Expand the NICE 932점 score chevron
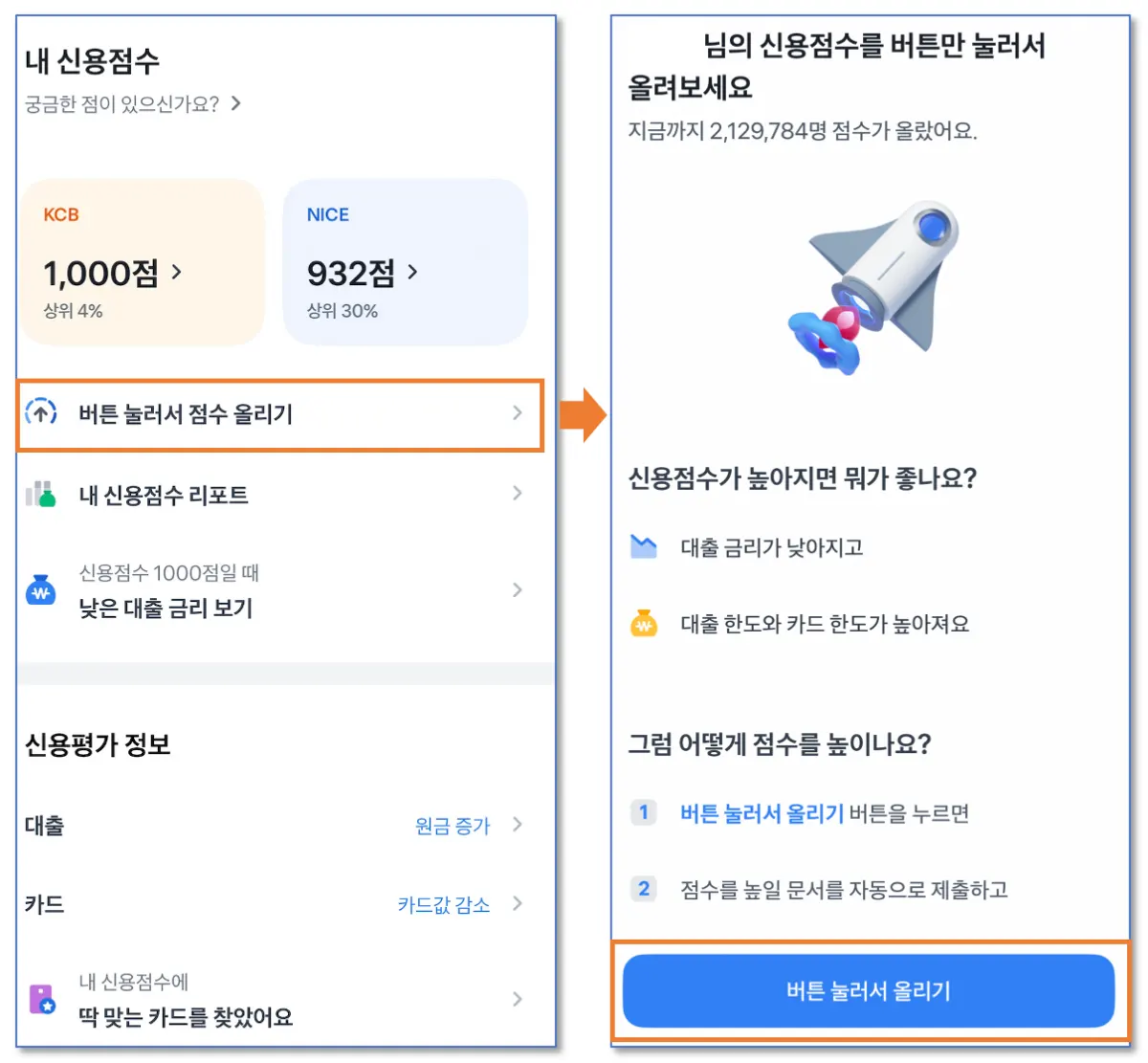Viewport: 1148px width, 1063px height. (413, 273)
